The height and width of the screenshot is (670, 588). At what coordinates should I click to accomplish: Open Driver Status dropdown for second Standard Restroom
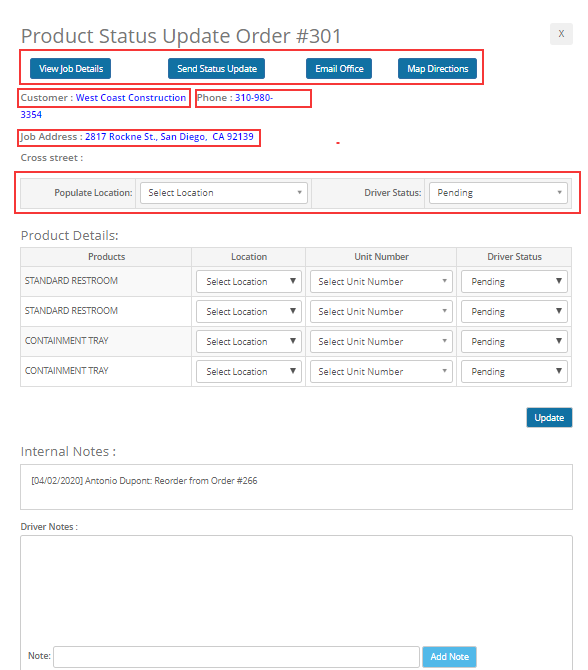pos(514,311)
